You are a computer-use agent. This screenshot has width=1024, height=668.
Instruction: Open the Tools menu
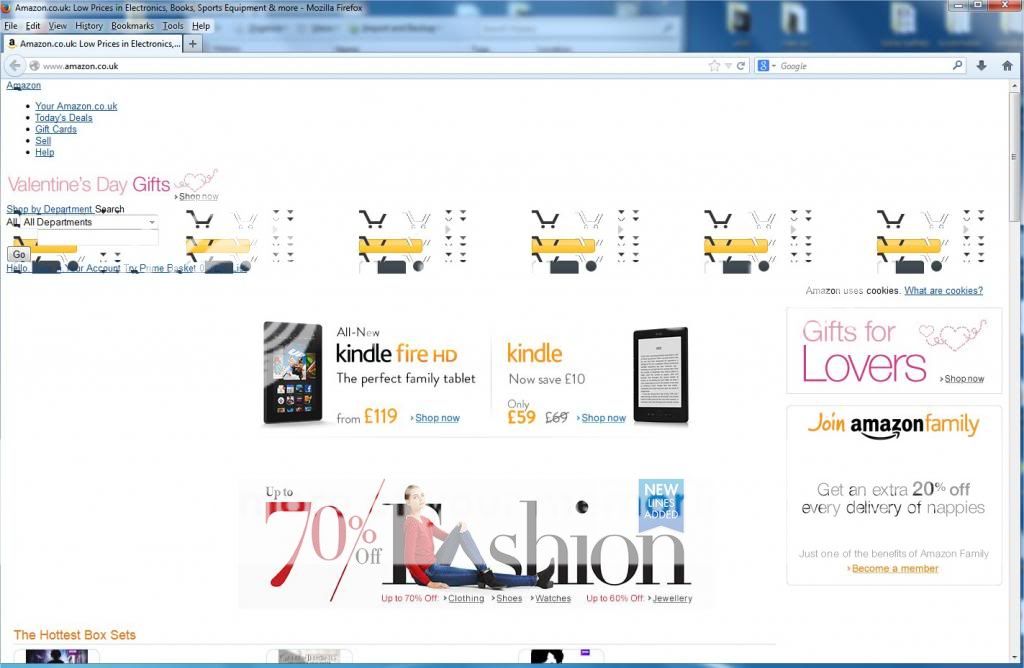click(x=173, y=26)
